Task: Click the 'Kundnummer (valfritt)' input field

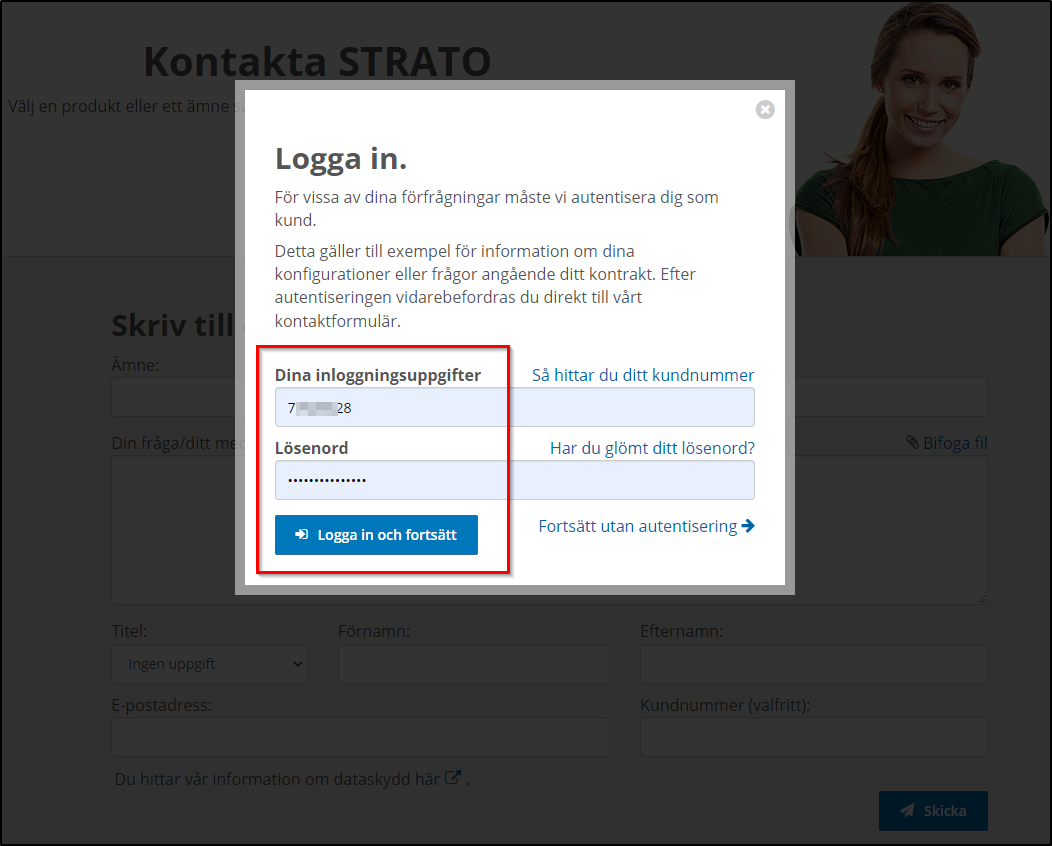Action: click(813, 737)
